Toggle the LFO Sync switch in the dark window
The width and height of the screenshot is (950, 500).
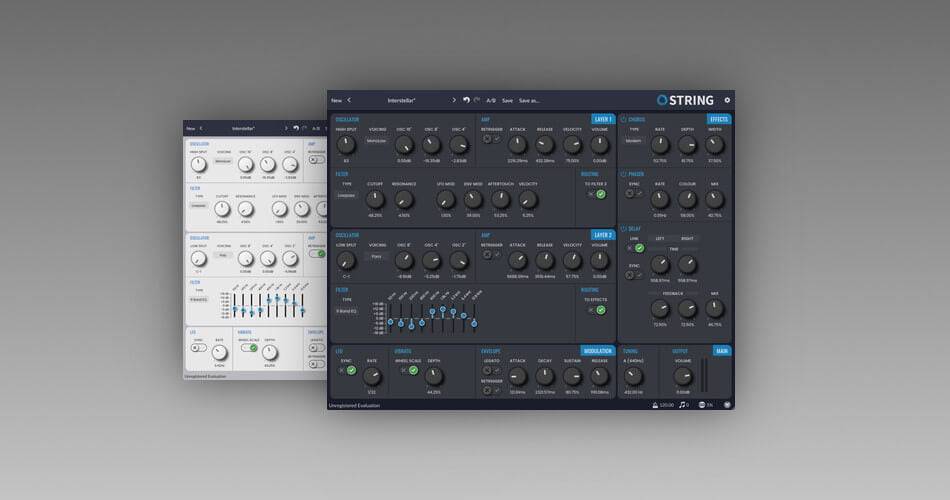(347, 370)
